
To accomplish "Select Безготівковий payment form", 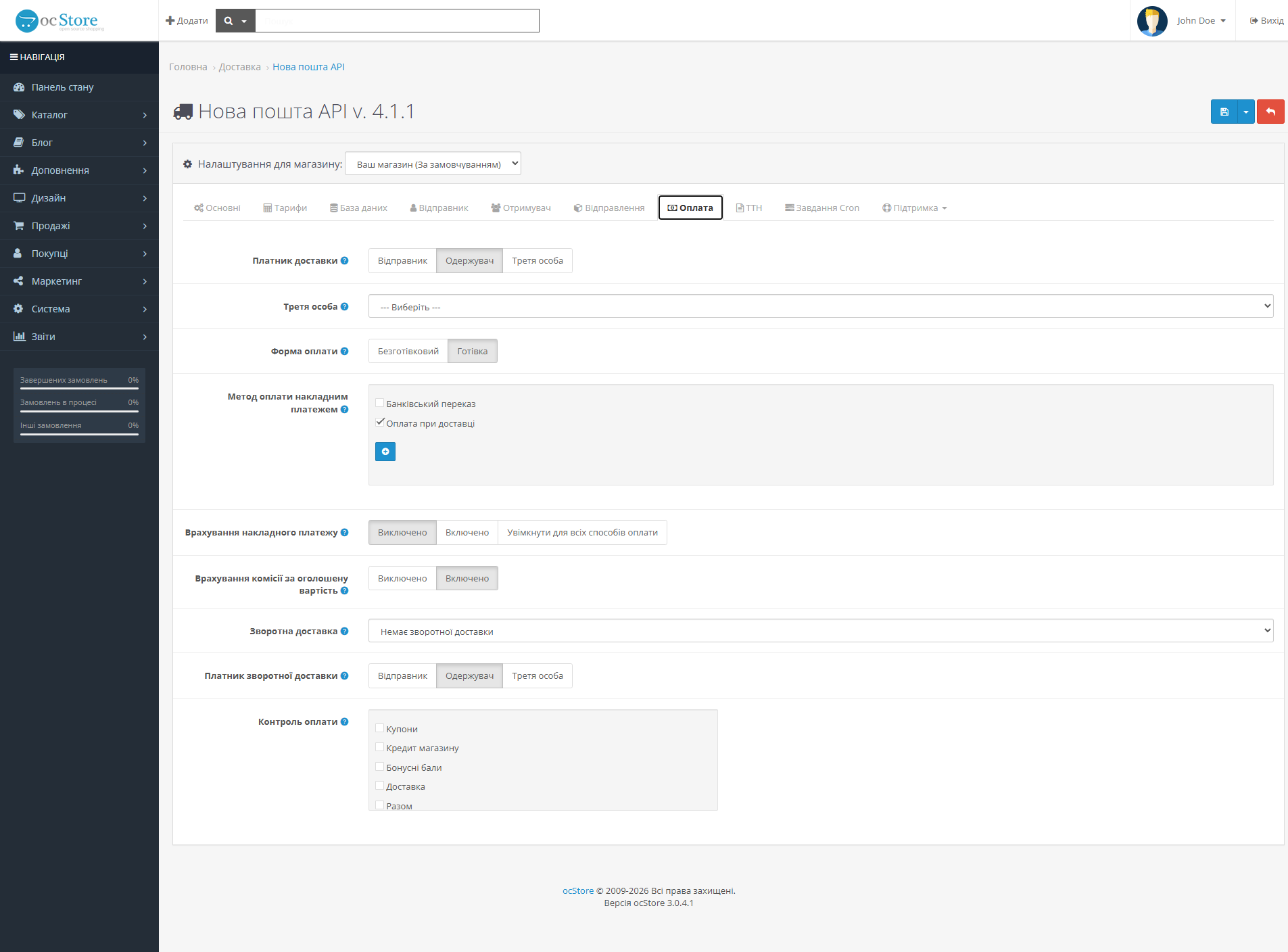I will click(x=408, y=352).
